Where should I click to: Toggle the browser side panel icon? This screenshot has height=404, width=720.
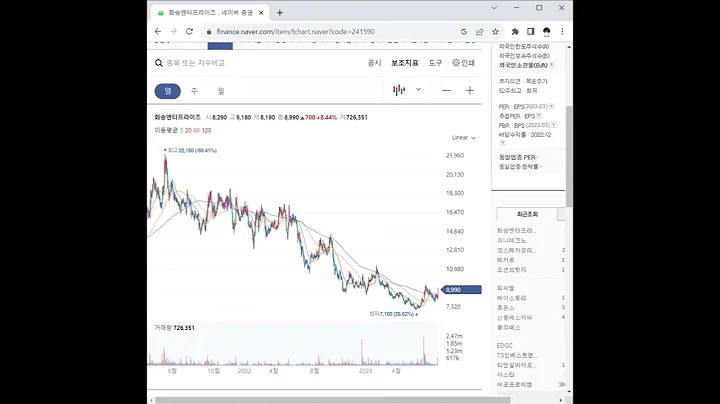point(530,32)
